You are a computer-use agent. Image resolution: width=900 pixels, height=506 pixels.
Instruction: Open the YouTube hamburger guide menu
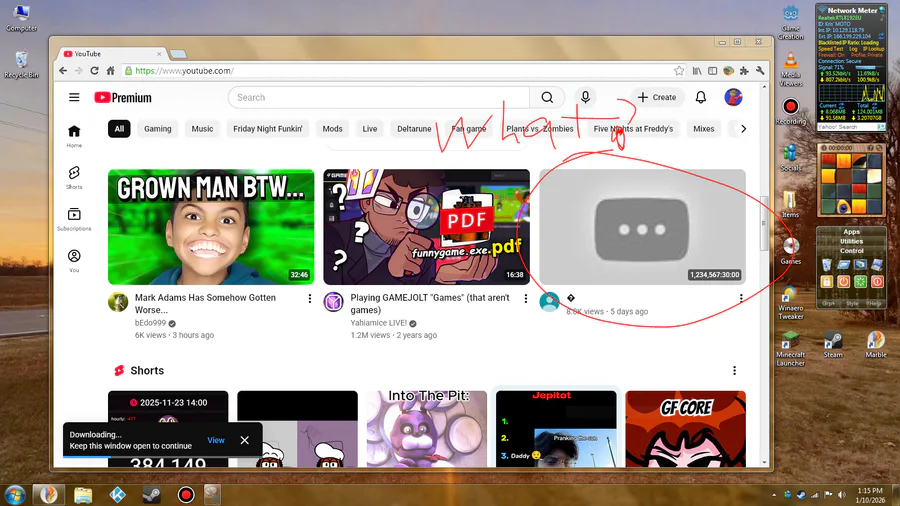[74, 98]
